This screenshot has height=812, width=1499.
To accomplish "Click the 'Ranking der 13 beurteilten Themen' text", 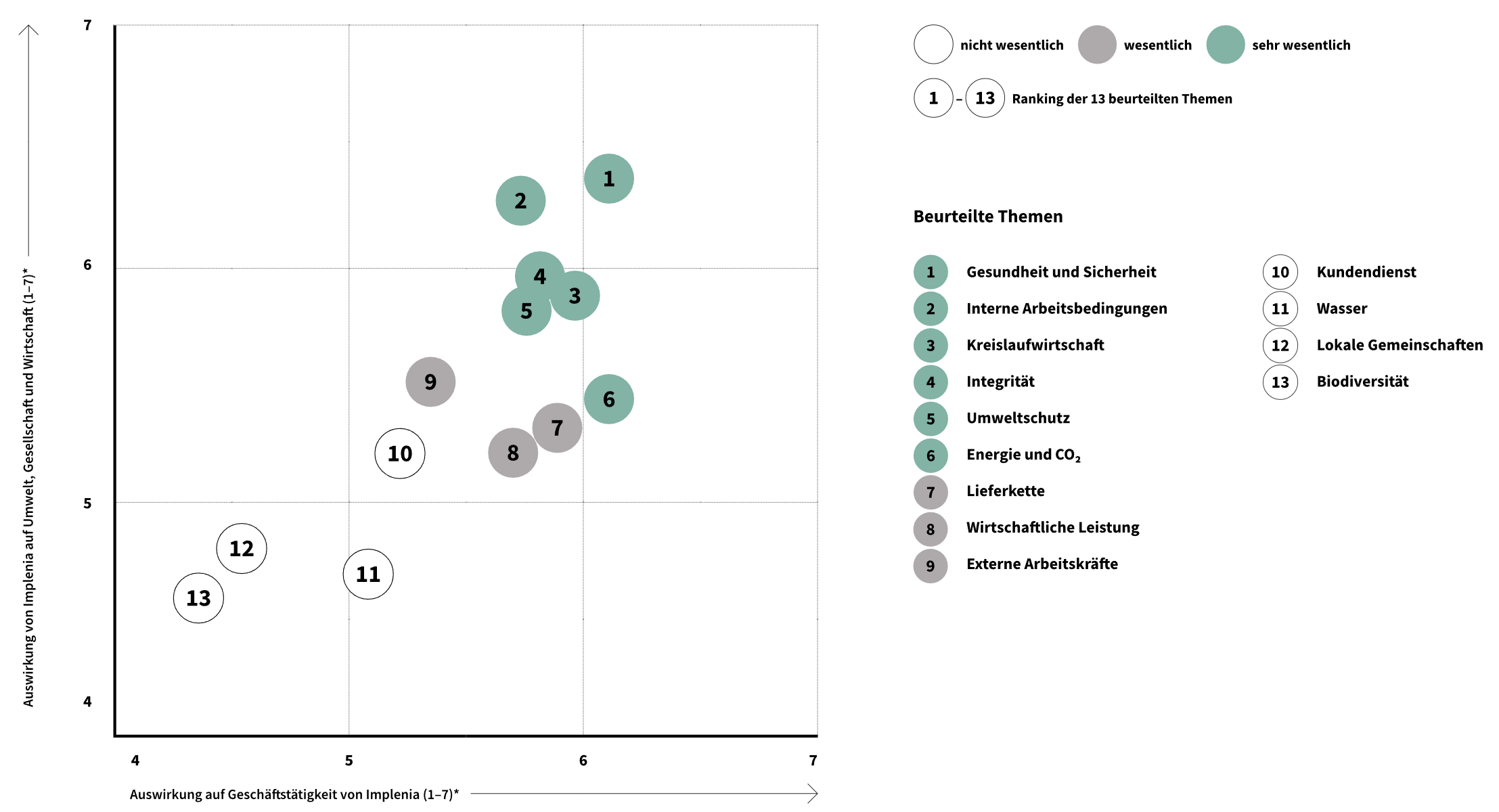I will pyautogui.click(x=1121, y=99).
